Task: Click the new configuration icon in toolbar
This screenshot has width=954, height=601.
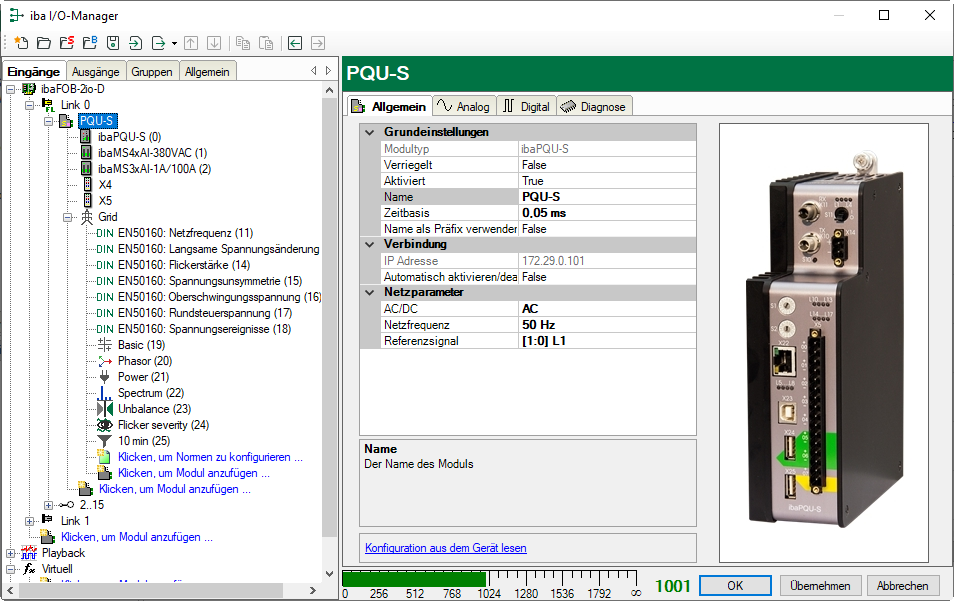Action: (21, 43)
